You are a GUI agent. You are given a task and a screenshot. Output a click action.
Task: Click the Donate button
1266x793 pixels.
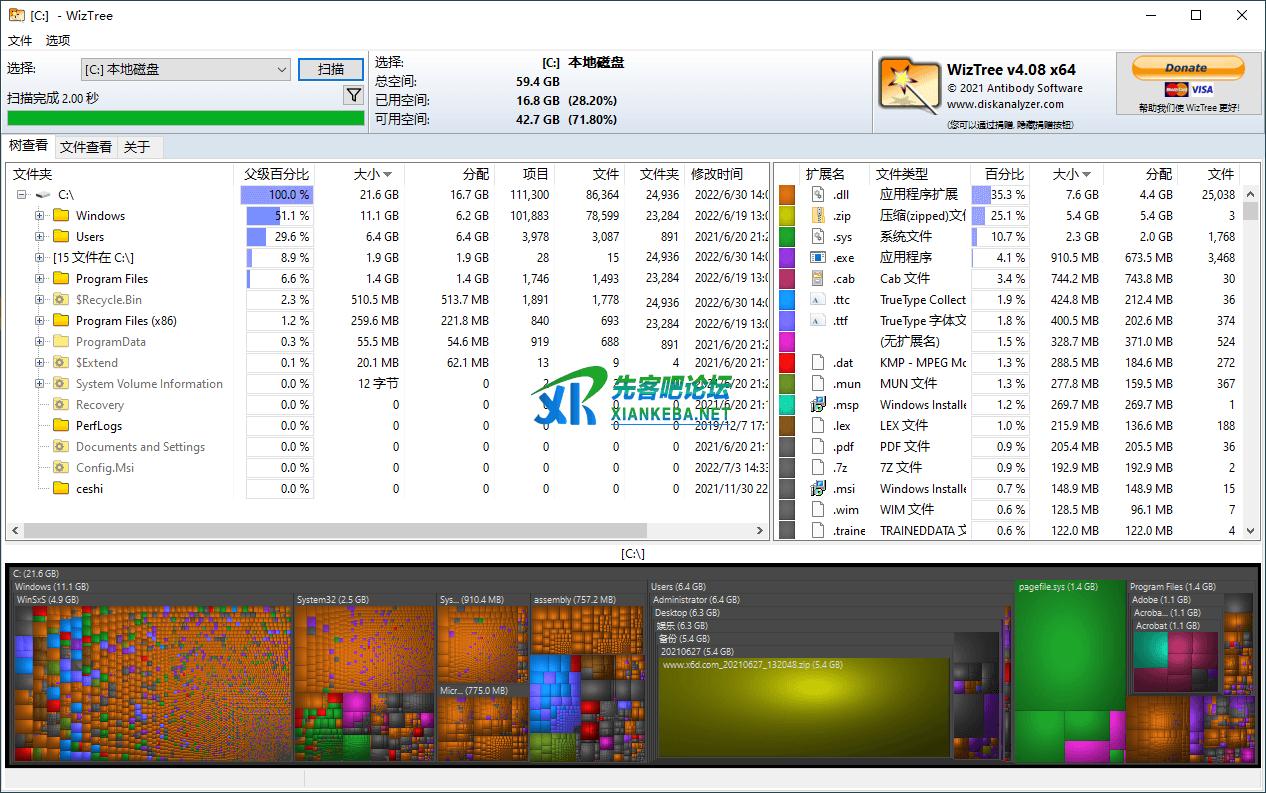pyautogui.click(x=1187, y=68)
